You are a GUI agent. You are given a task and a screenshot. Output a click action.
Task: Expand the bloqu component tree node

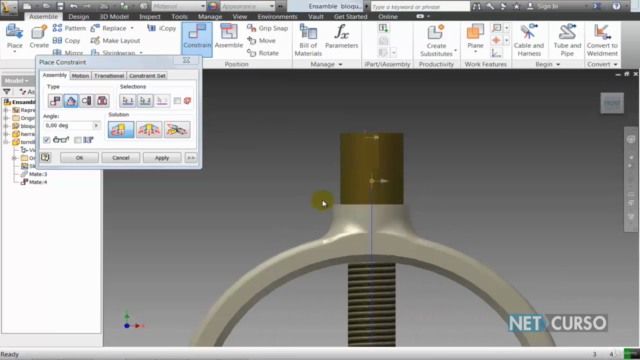coord(6,126)
